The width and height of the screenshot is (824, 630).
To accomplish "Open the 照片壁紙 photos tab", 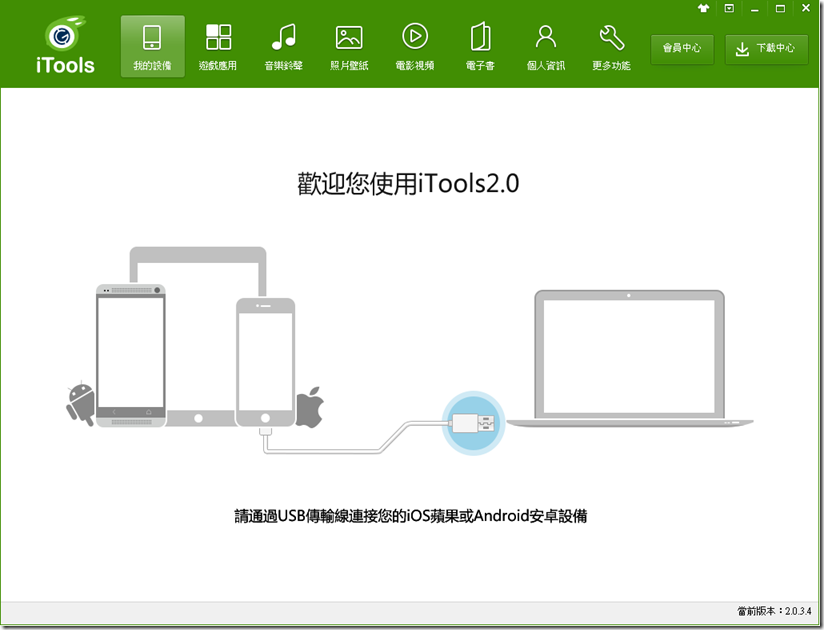I will [349, 46].
